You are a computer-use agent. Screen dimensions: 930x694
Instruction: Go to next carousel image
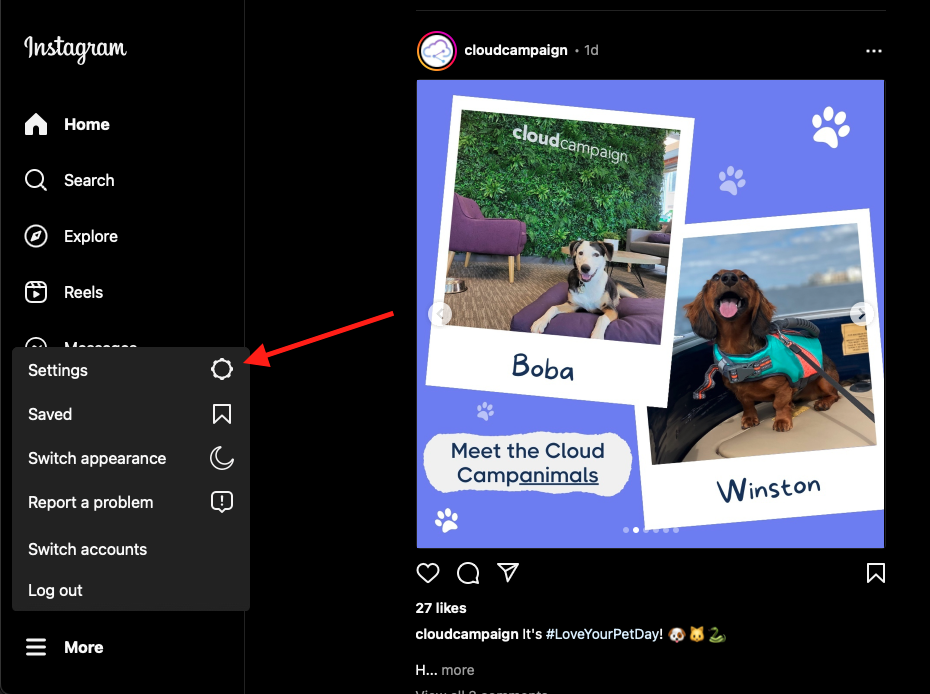click(x=861, y=314)
